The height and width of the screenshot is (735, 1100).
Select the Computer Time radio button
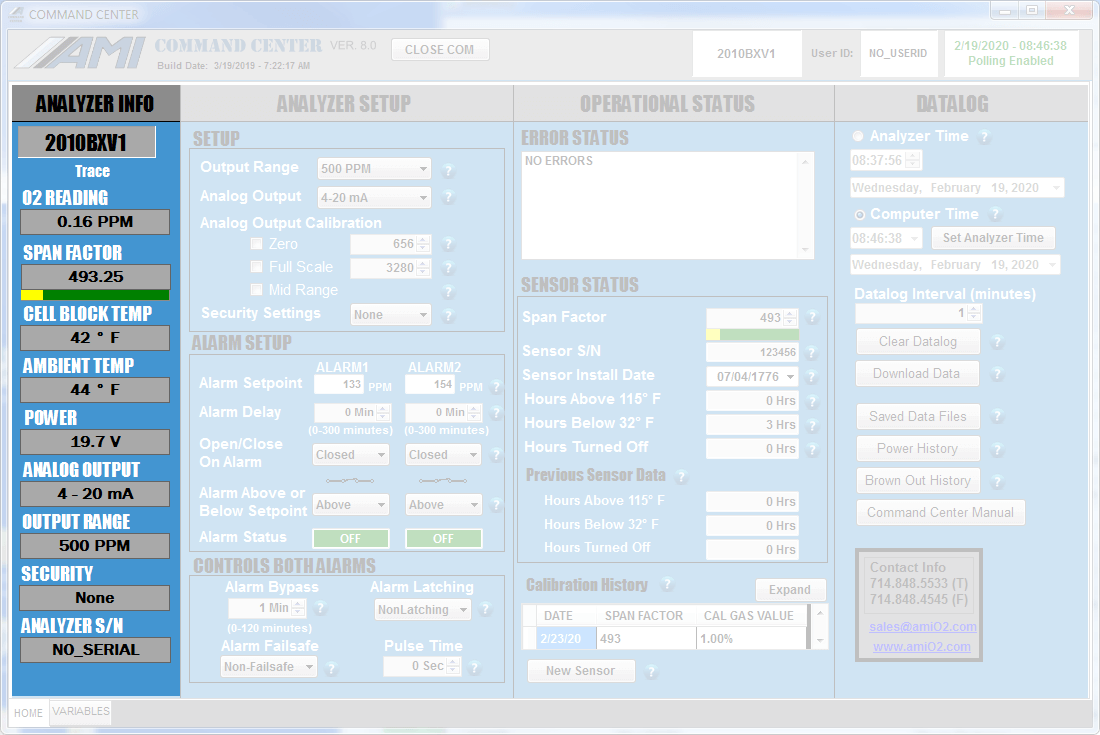click(860, 215)
